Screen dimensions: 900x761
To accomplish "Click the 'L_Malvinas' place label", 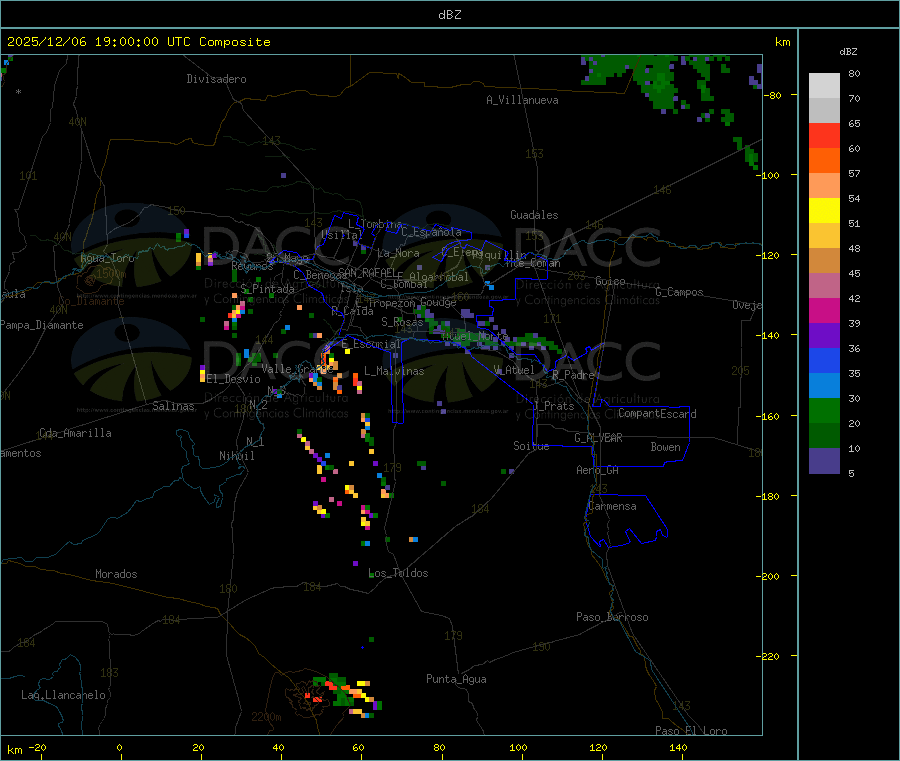I will [x=394, y=371].
